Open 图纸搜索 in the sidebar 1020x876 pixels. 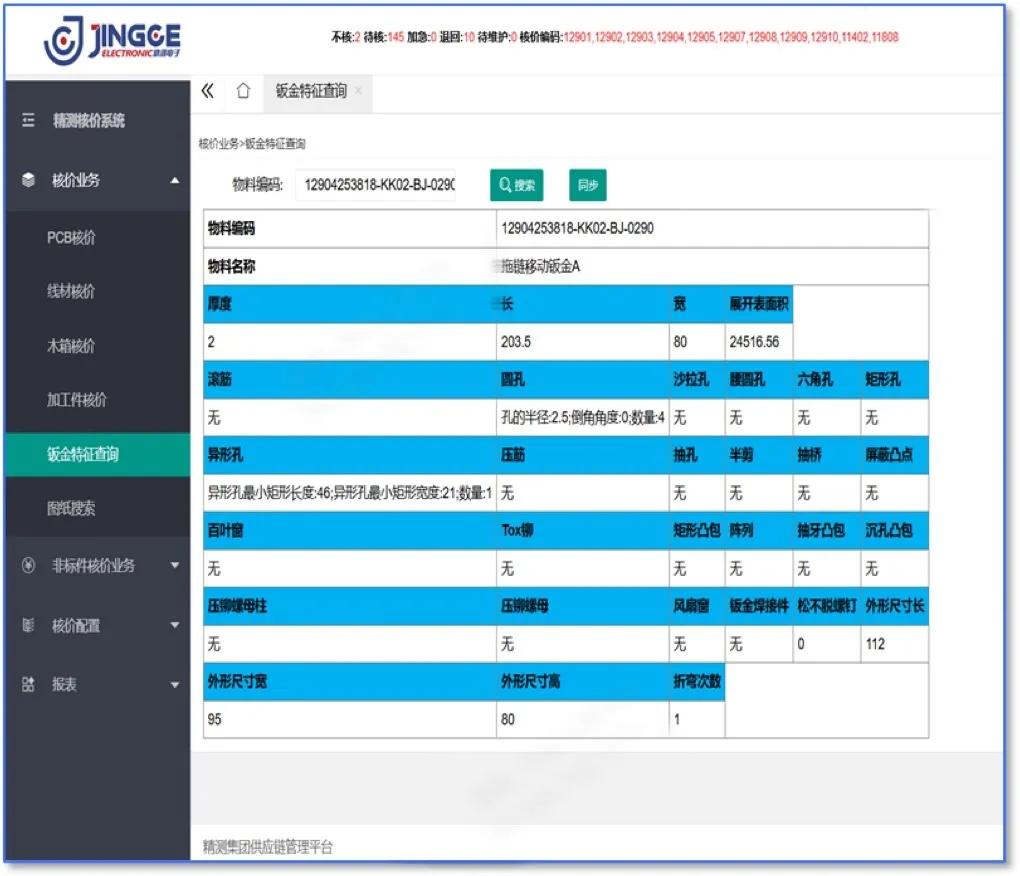pos(71,509)
